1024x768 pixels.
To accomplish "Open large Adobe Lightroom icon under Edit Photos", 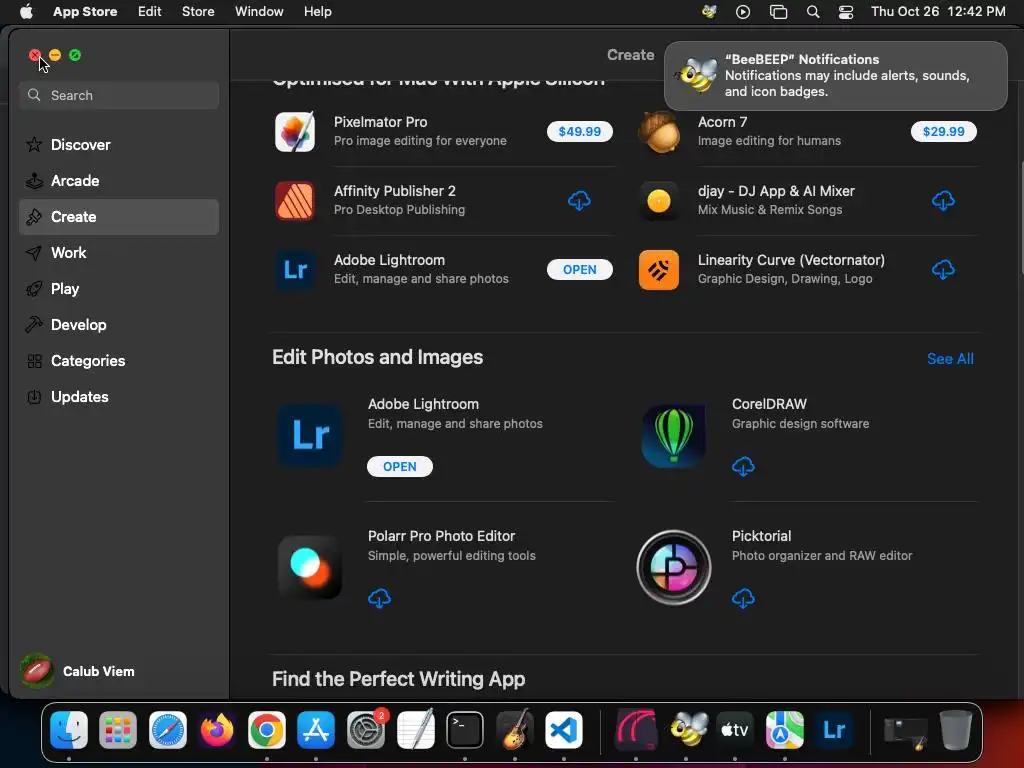I will coord(310,435).
